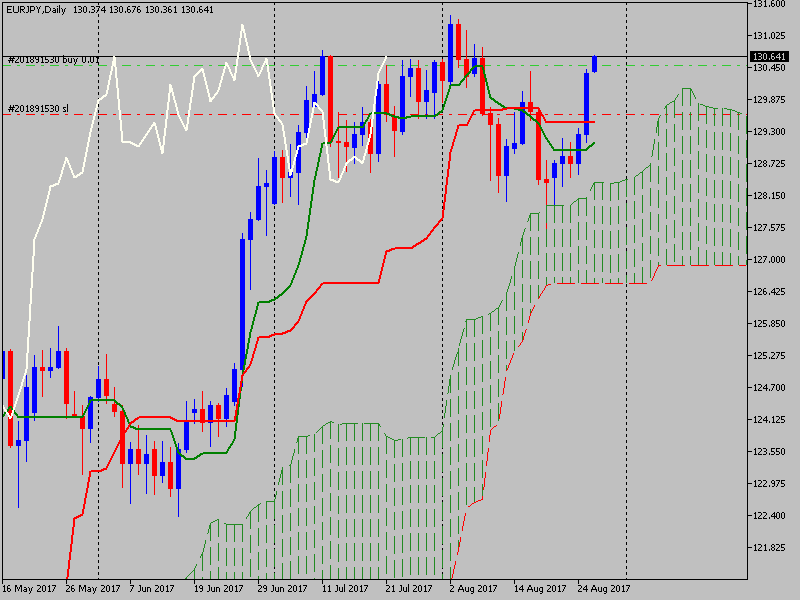Click the 125.275 price scale label
800x600 pixels.
769,356
